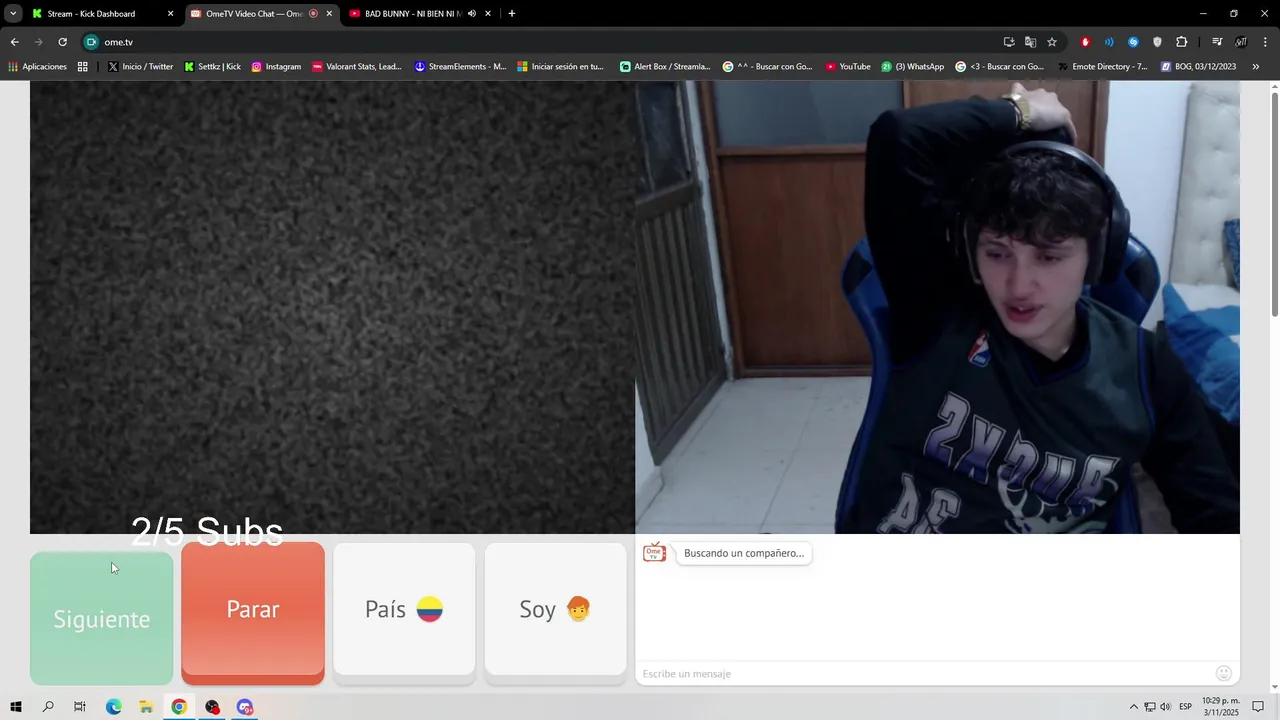Expand the hidden bookmarks overflow chevron
This screenshot has height=720, width=1280.
(x=1256, y=67)
